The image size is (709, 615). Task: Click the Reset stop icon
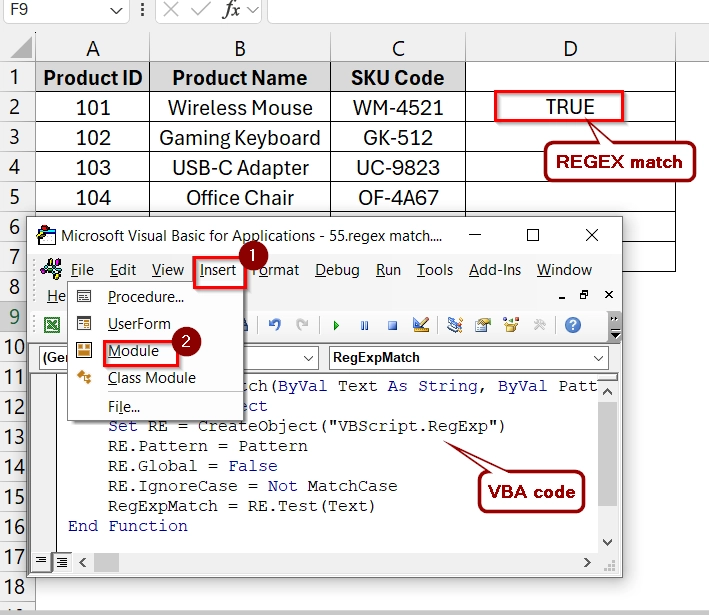(392, 325)
